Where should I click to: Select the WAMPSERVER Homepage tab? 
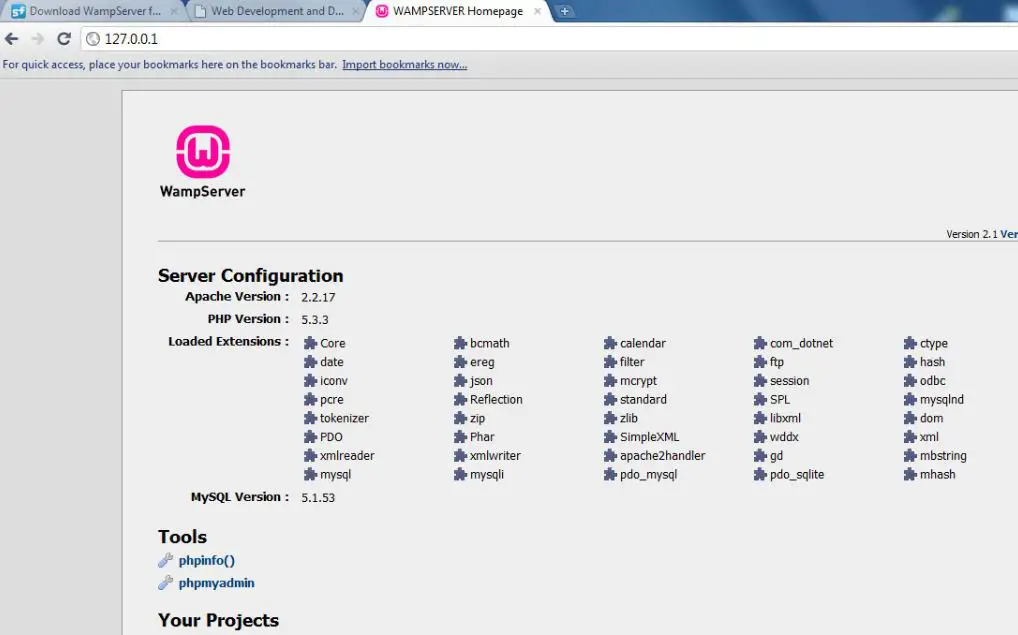point(458,11)
